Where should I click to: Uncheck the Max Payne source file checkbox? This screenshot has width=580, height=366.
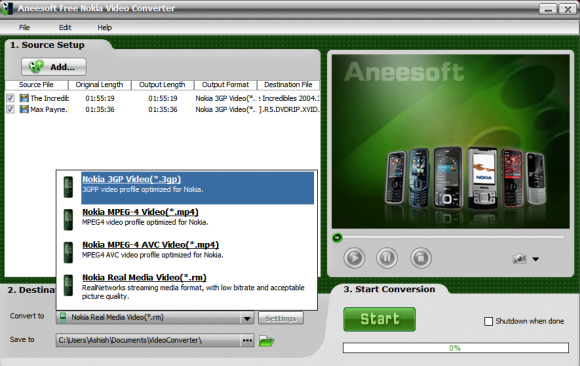[x=10, y=109]
